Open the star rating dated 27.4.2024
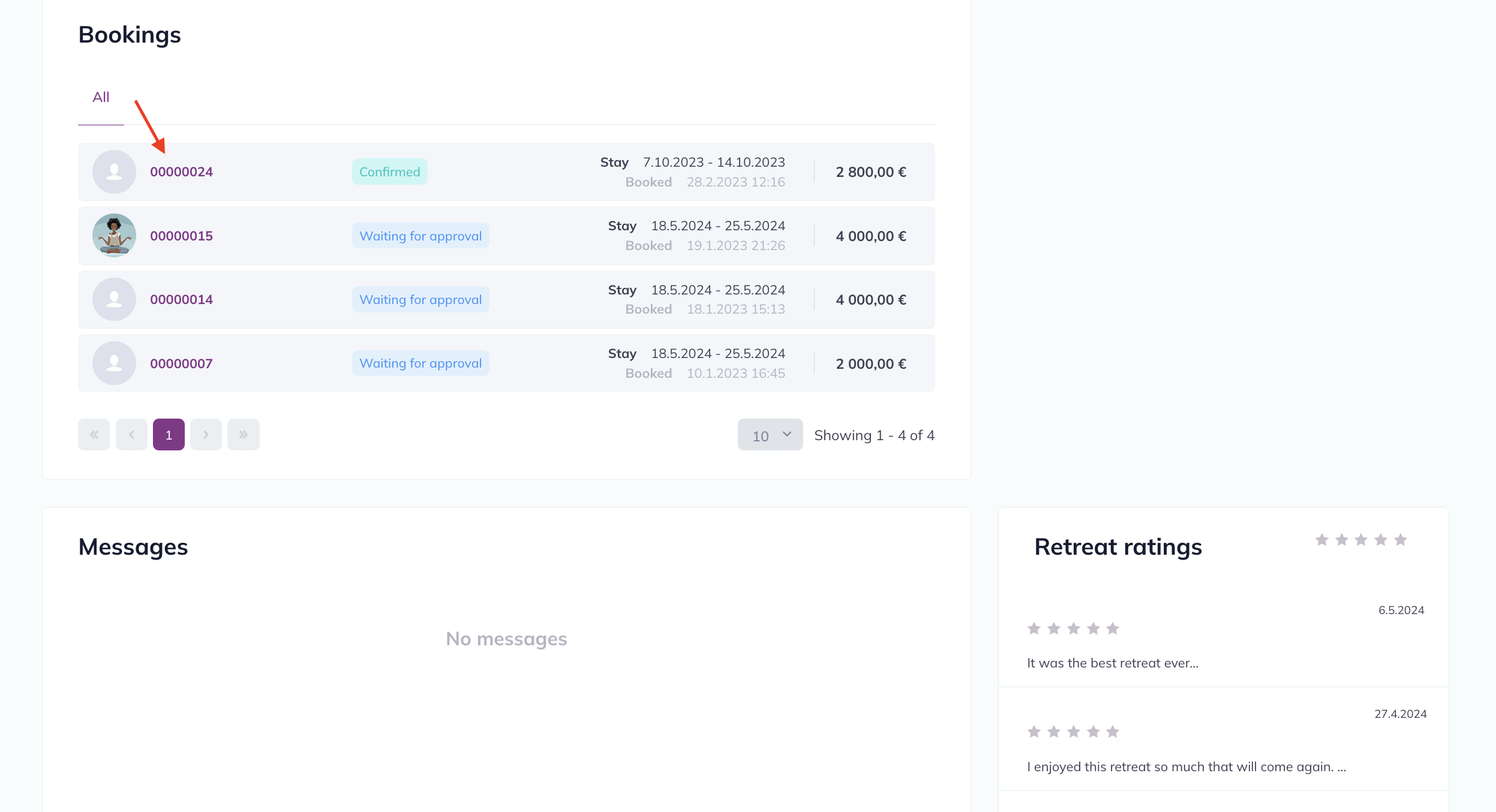This screenshot has height=812, width=1496. coord(1073,732)
